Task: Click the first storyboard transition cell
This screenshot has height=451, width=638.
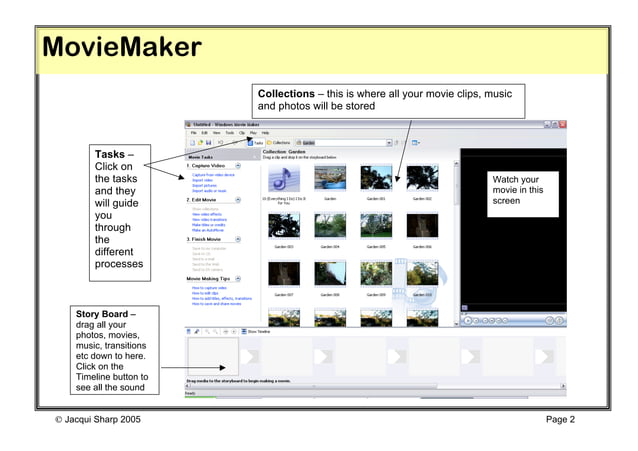Action: (249, 357)
